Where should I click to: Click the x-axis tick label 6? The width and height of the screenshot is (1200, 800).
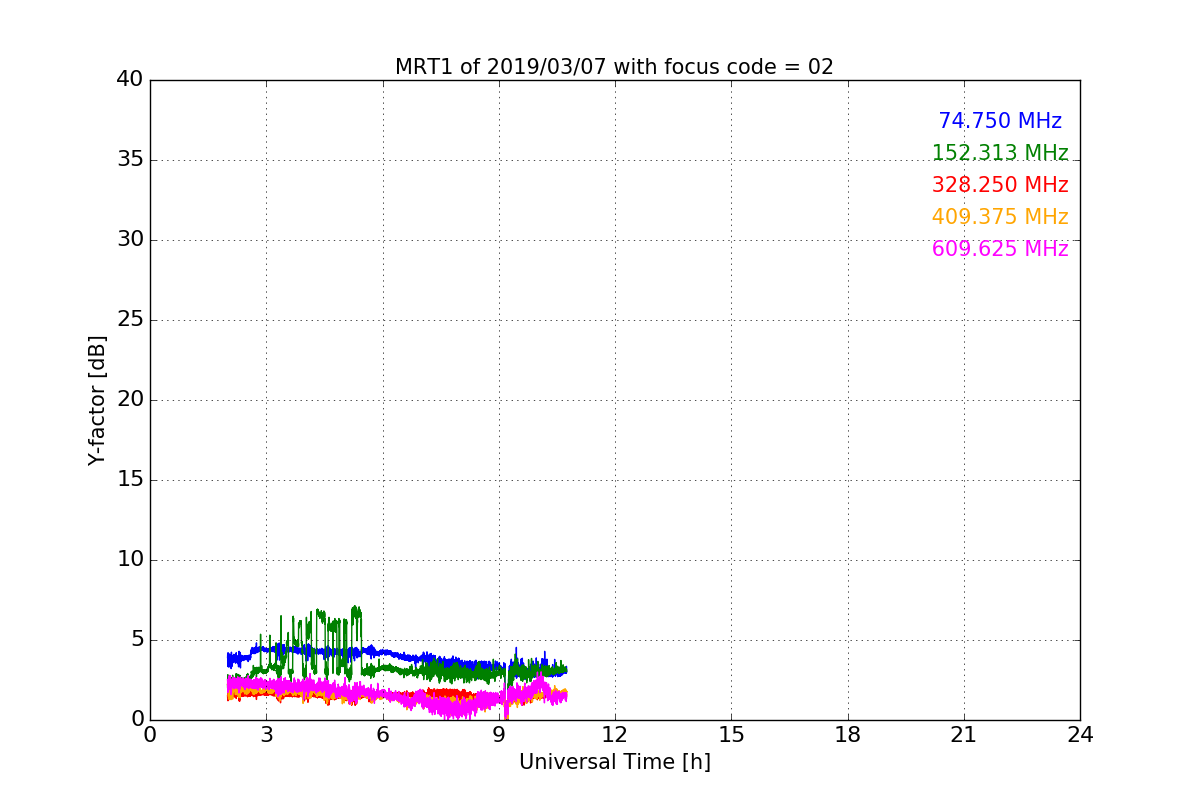click(x=383, y=735)
